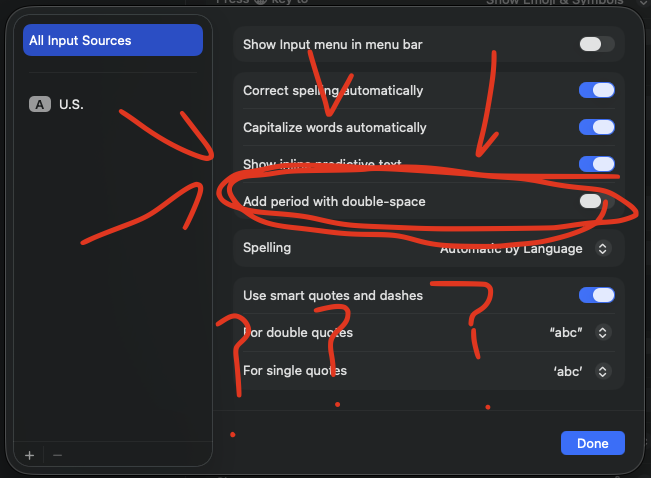Open the single quotes style dropdown
This screenshot has height=478, width=651.
tap(602, 371)
